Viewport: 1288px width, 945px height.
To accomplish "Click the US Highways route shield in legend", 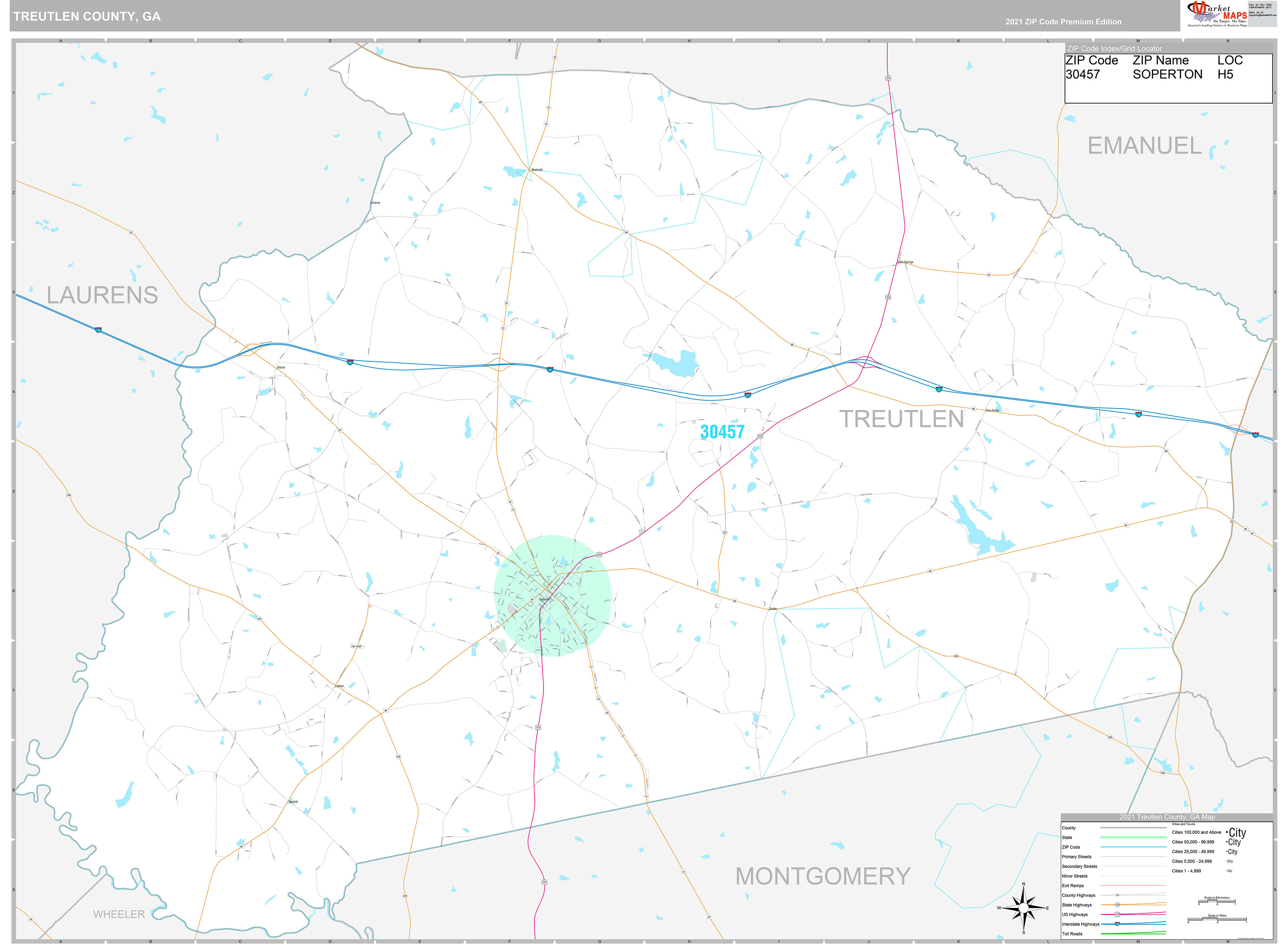I will [1118, 913].
